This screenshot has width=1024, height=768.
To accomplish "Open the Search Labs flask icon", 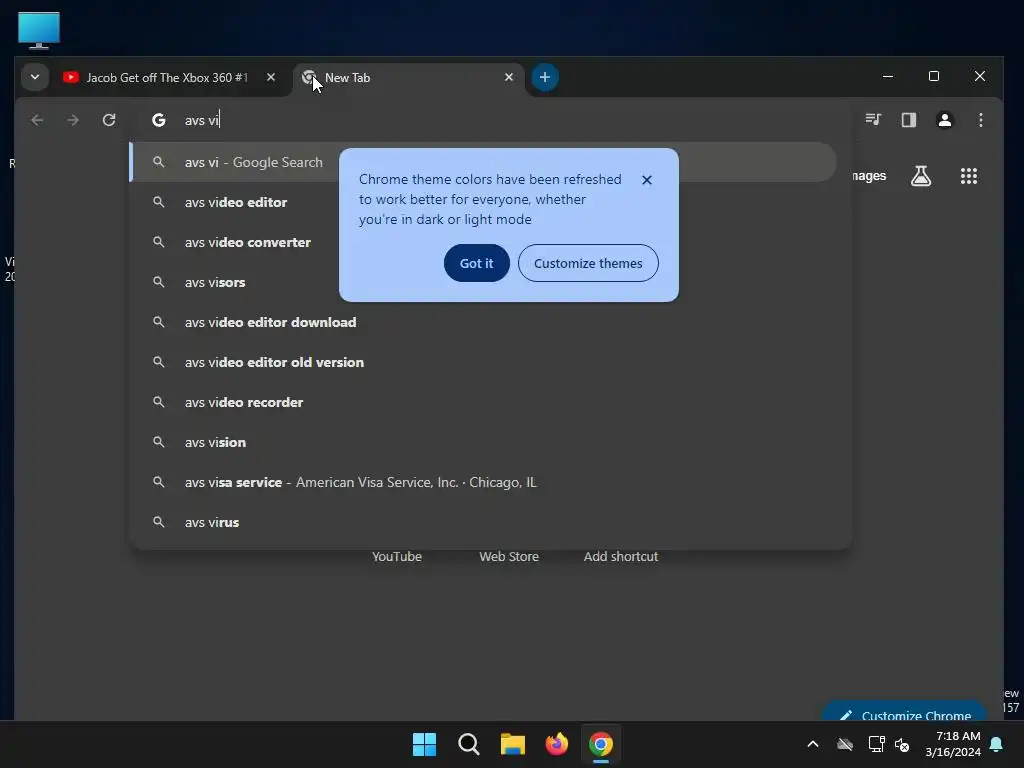I will pyautogui.click(x=921, y=176).
